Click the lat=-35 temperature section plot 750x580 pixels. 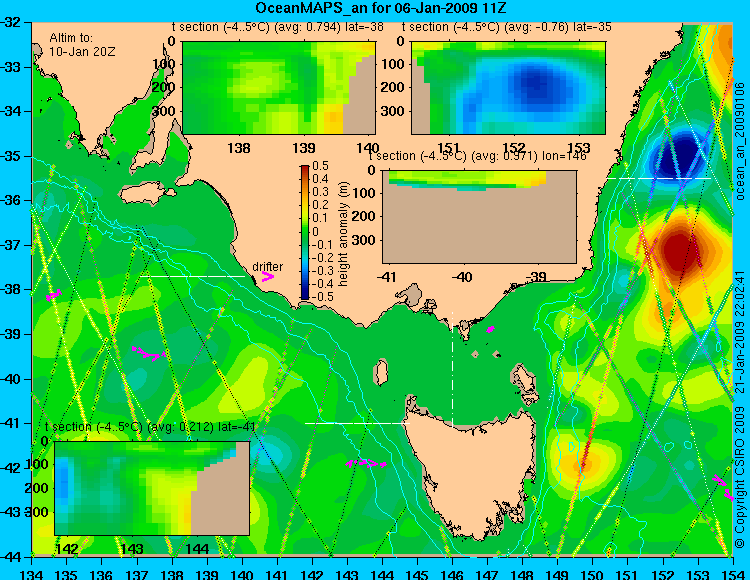[x=508, y=88]
